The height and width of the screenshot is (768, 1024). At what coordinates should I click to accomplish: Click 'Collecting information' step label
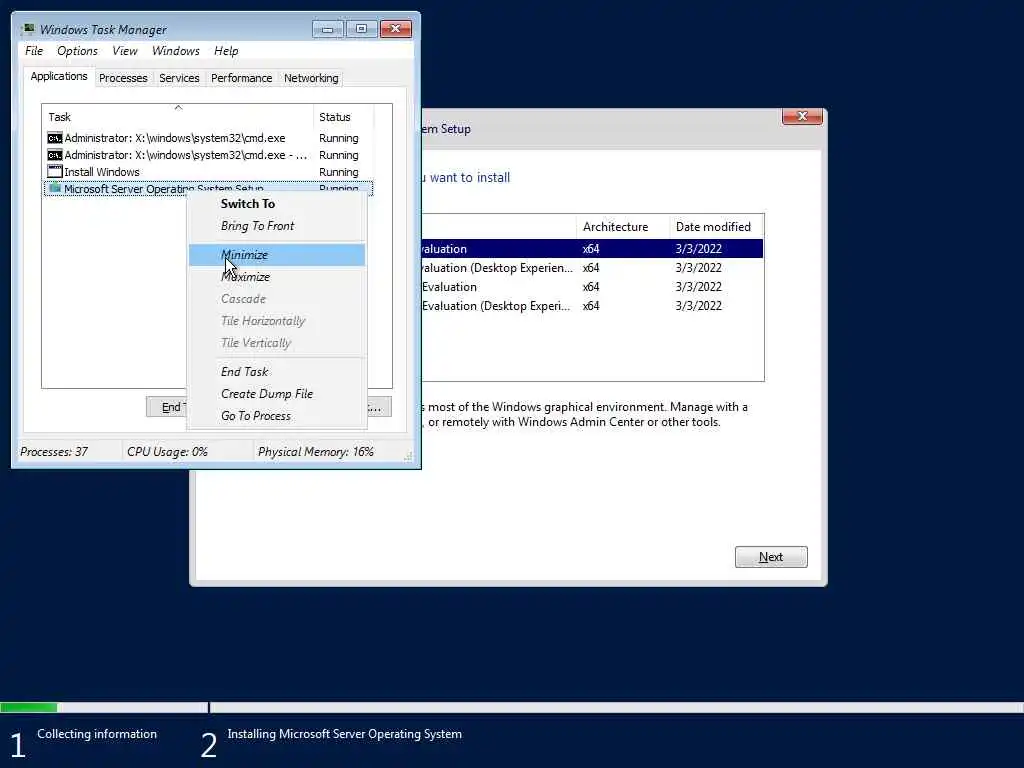coord(97,734)
